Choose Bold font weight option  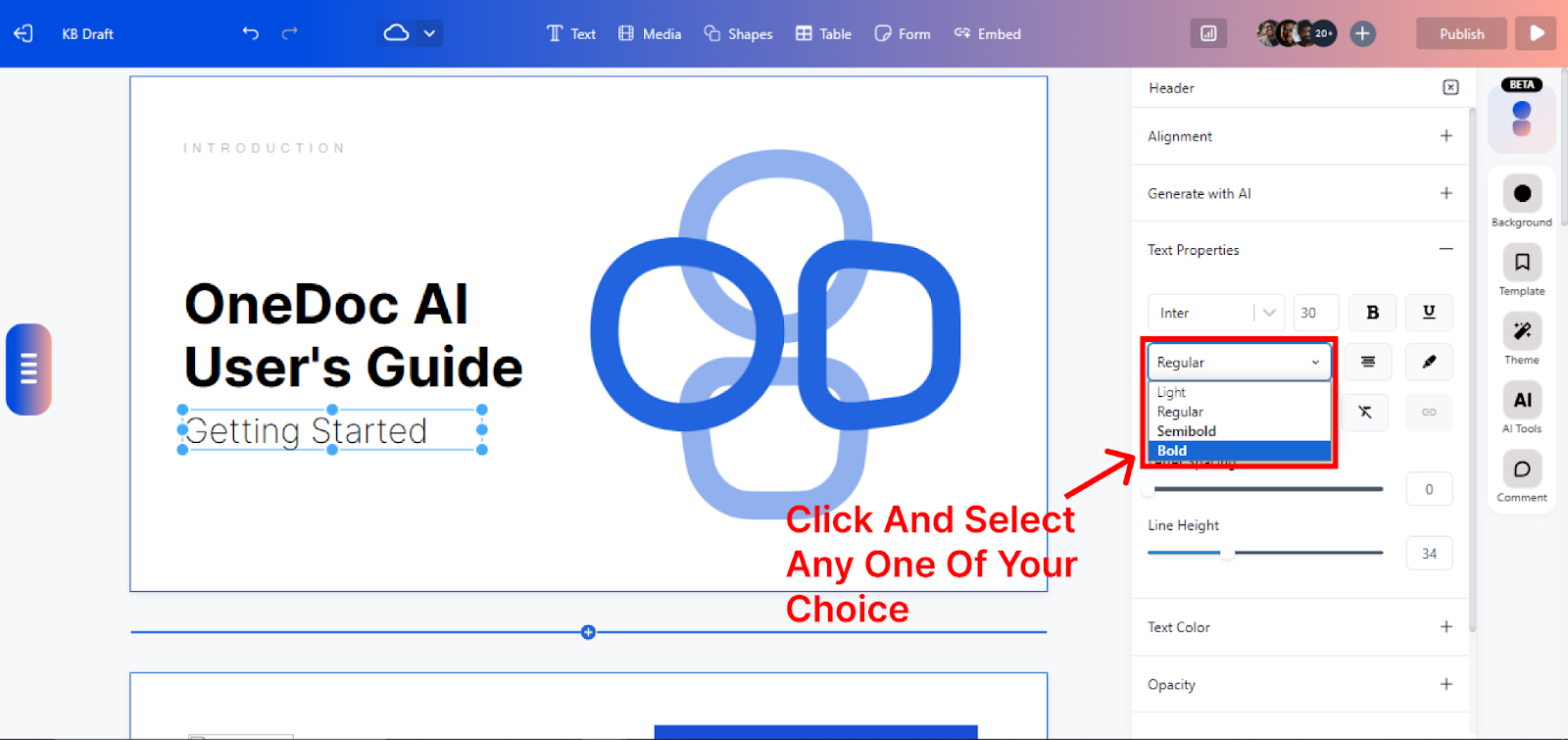[1240, 451]
